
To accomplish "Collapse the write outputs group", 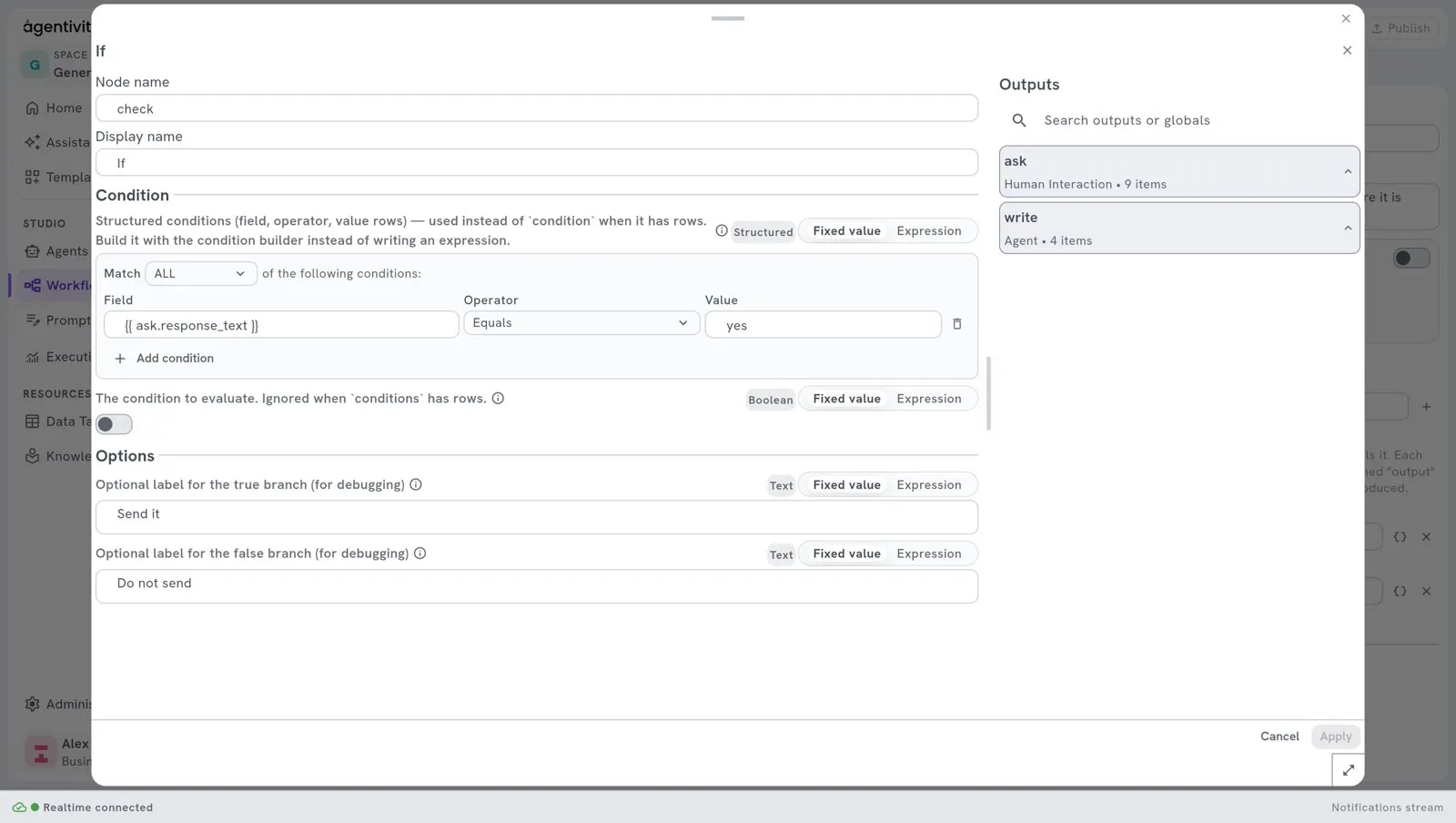I will point(1348,229).
